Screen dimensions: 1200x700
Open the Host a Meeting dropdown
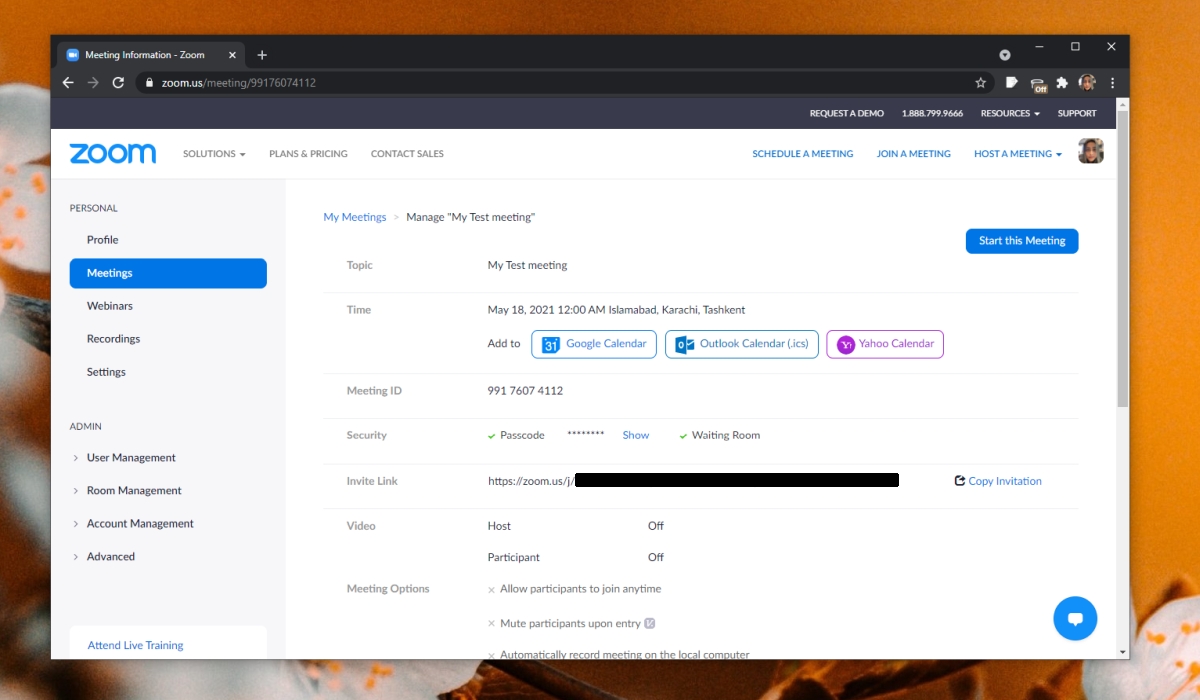tap(1017, 154)
